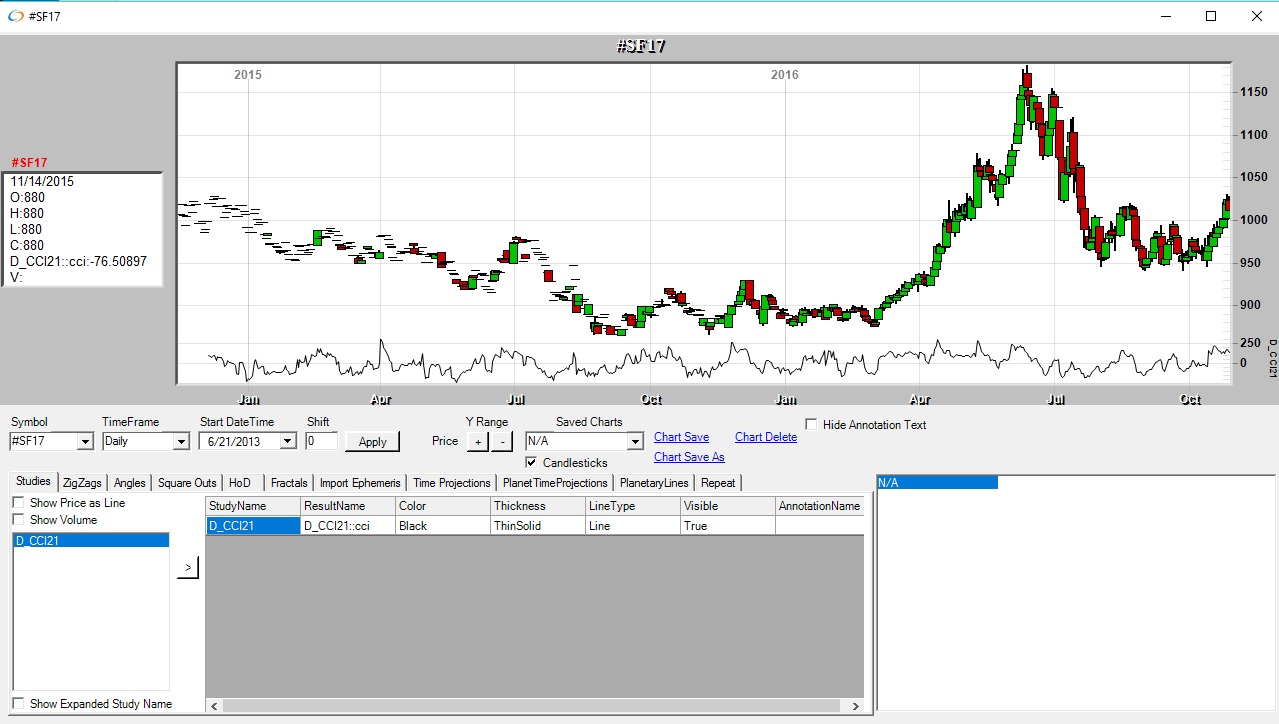Screen dimensions: 1279x724
Task: Click the app icon in title bar
Action: pyautogui.click(x=15, y=16)
